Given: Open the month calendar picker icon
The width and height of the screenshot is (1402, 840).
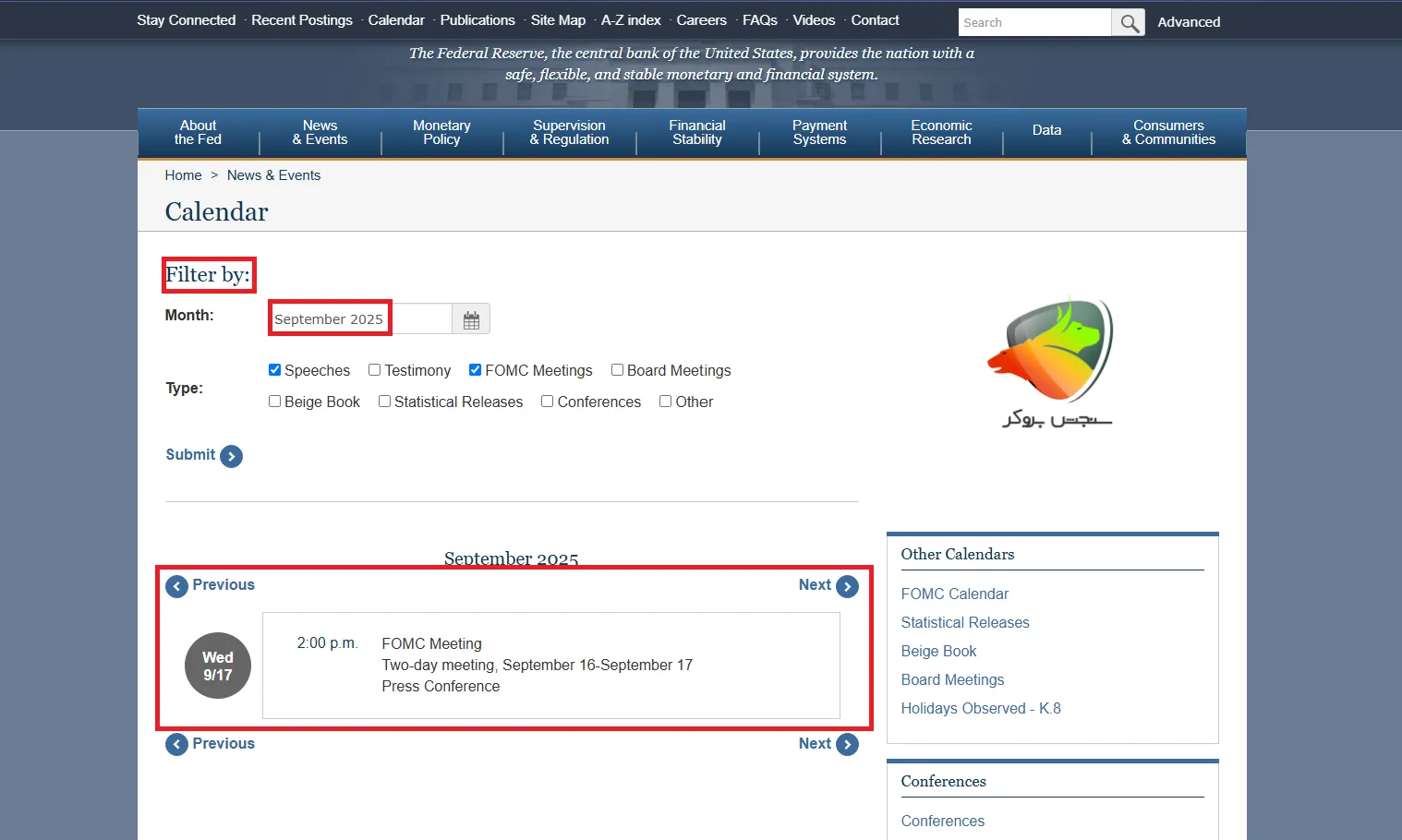Looking at the screenshot, I should pos(471,319).
